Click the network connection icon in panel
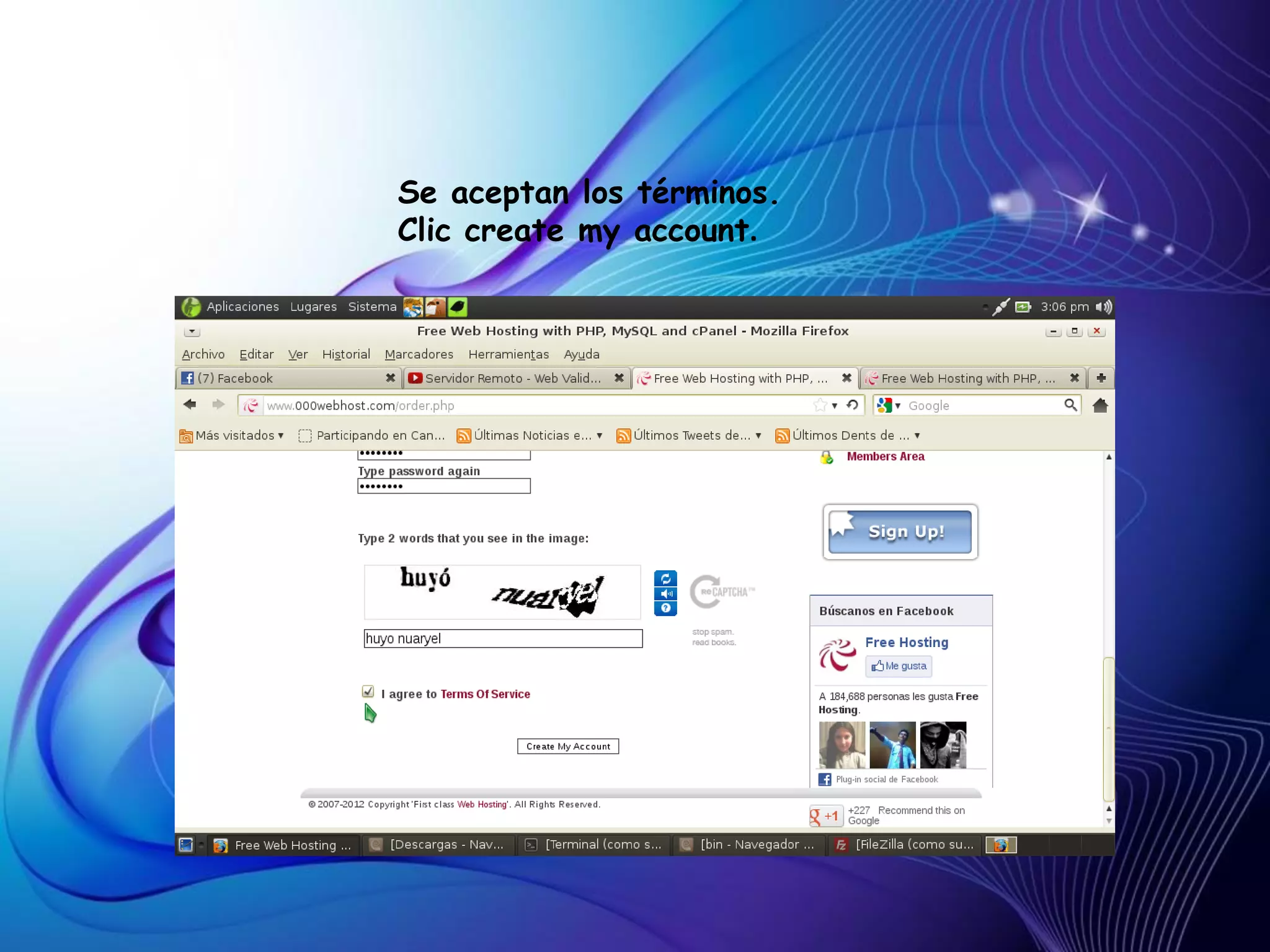Viewport: 1270px width, 952px height. coord(1000,307)
